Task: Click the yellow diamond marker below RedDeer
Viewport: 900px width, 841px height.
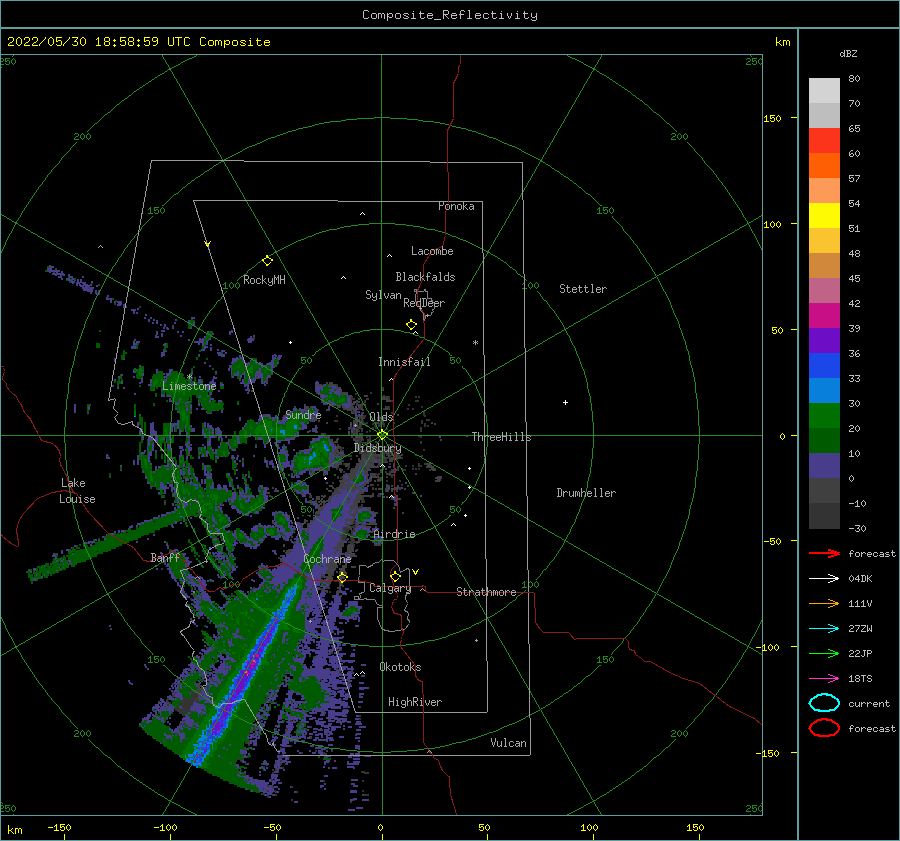Action: click(x=412, y=325)
